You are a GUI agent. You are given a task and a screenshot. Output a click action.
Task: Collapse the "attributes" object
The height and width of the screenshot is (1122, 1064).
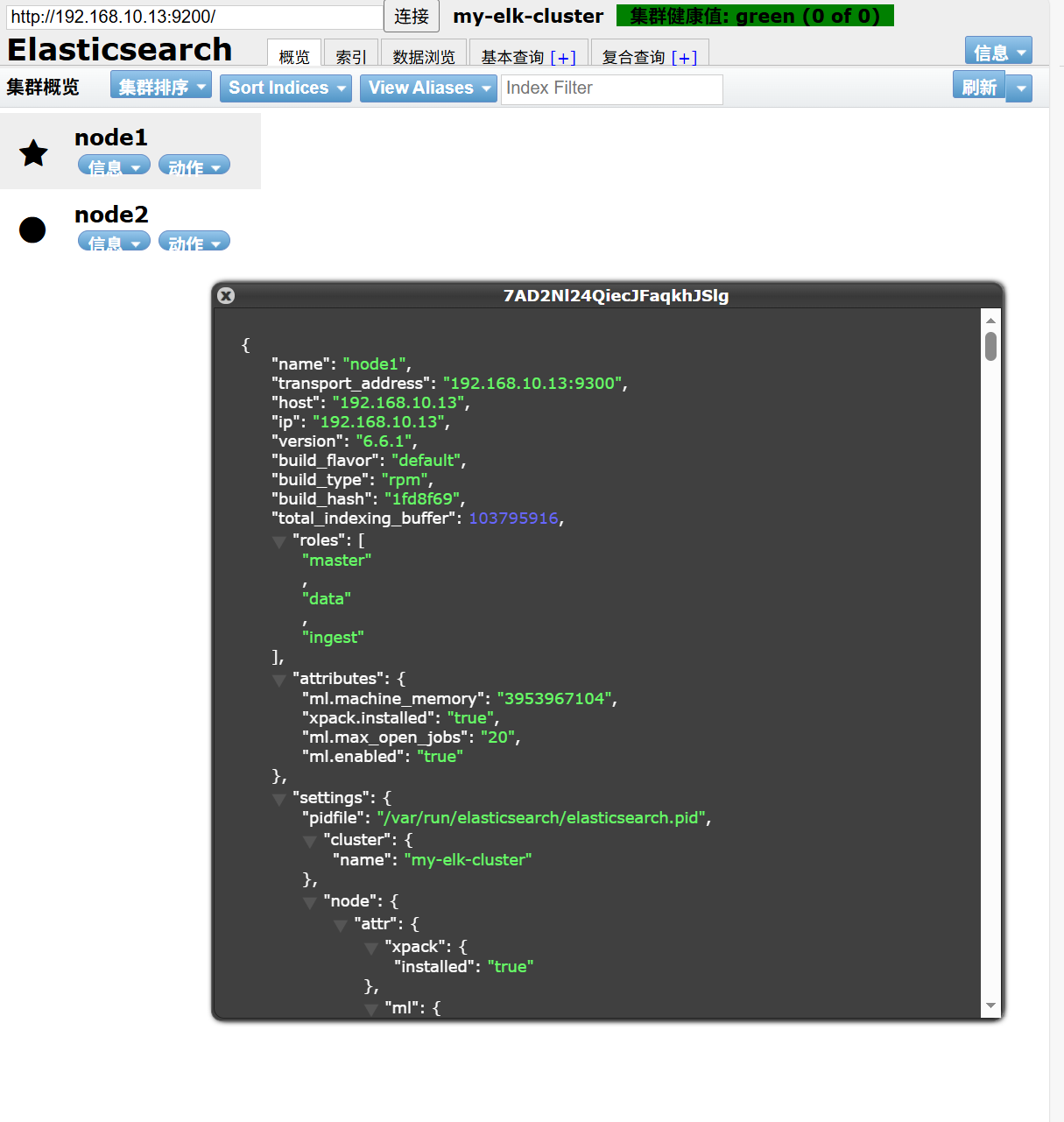tap(279, 680)
